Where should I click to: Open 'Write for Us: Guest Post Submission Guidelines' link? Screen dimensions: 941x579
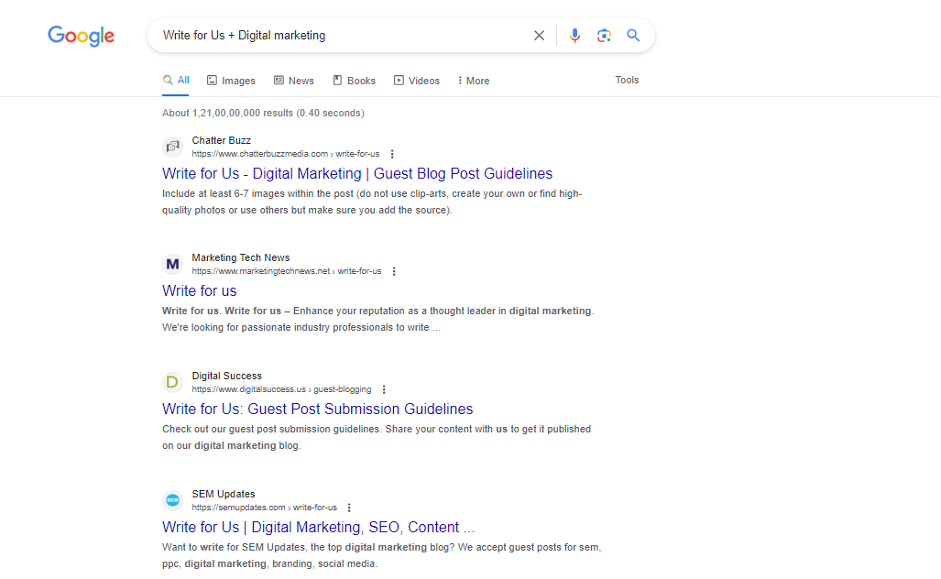317,409
